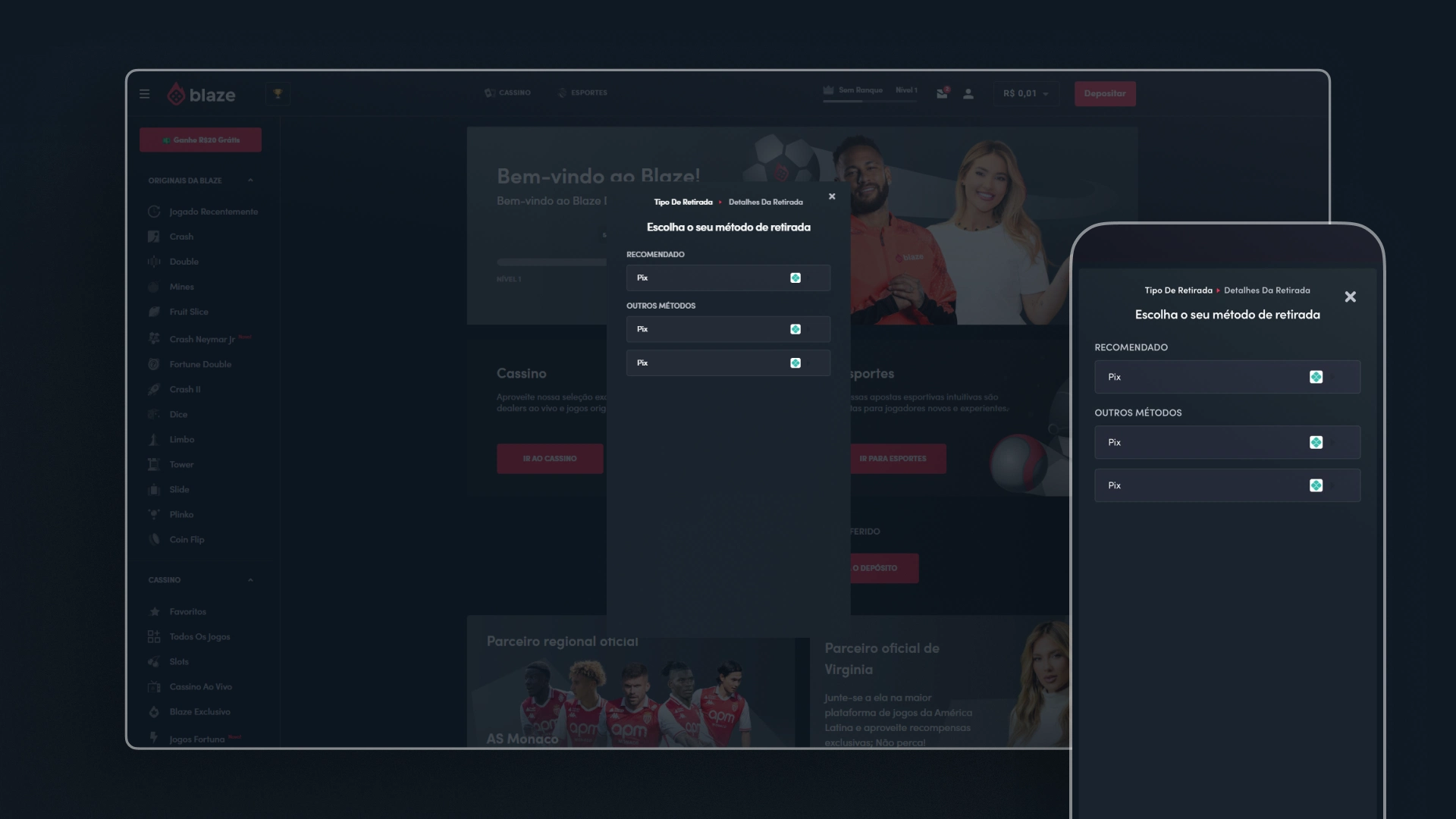Expand Originais Da Blaze sidebar section
The height and width of the screenshot is (819, 1456).
pyautogui.click(x=250, y=180)
